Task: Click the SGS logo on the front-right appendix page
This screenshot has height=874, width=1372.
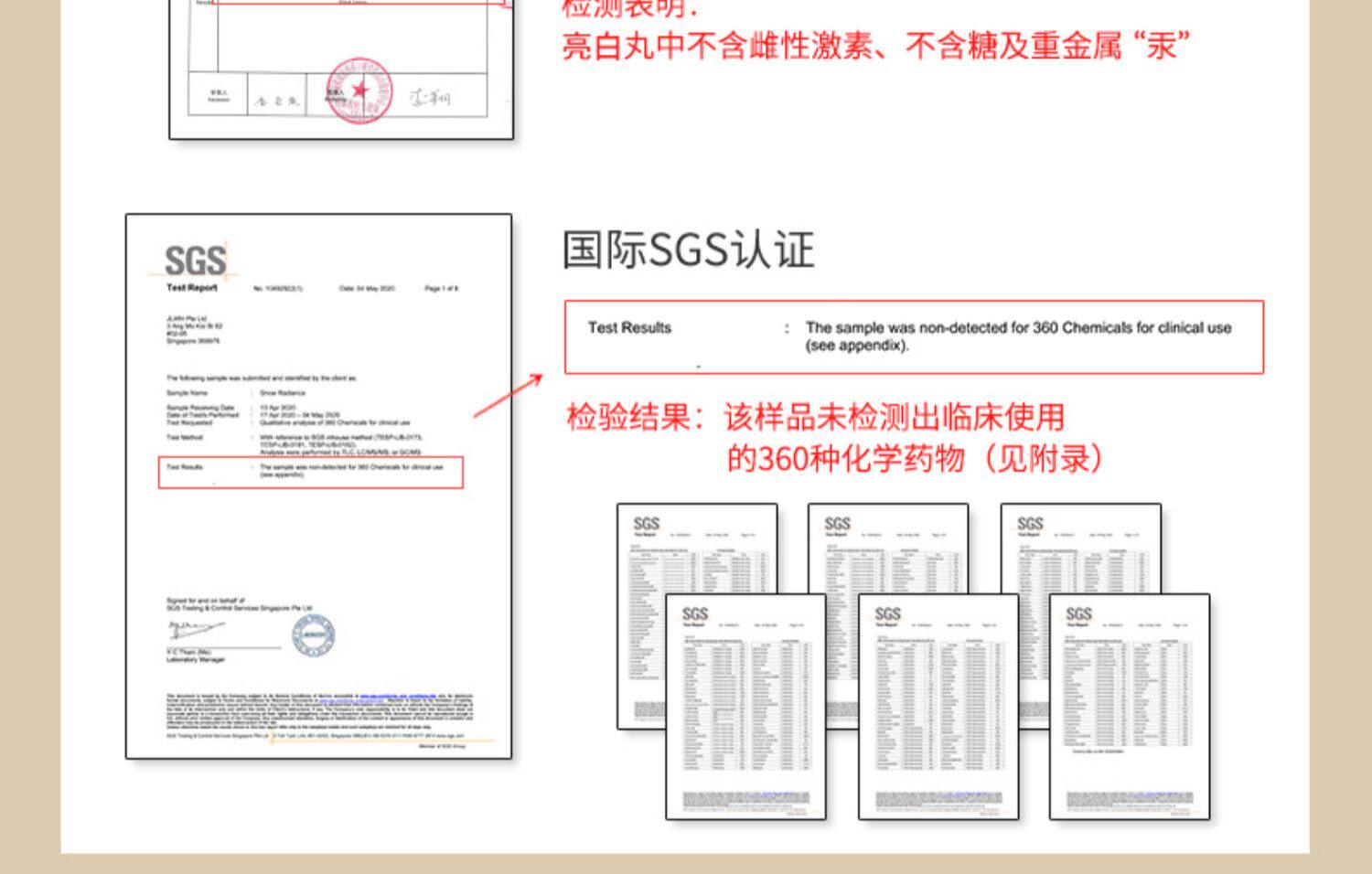Action: 1079,613
